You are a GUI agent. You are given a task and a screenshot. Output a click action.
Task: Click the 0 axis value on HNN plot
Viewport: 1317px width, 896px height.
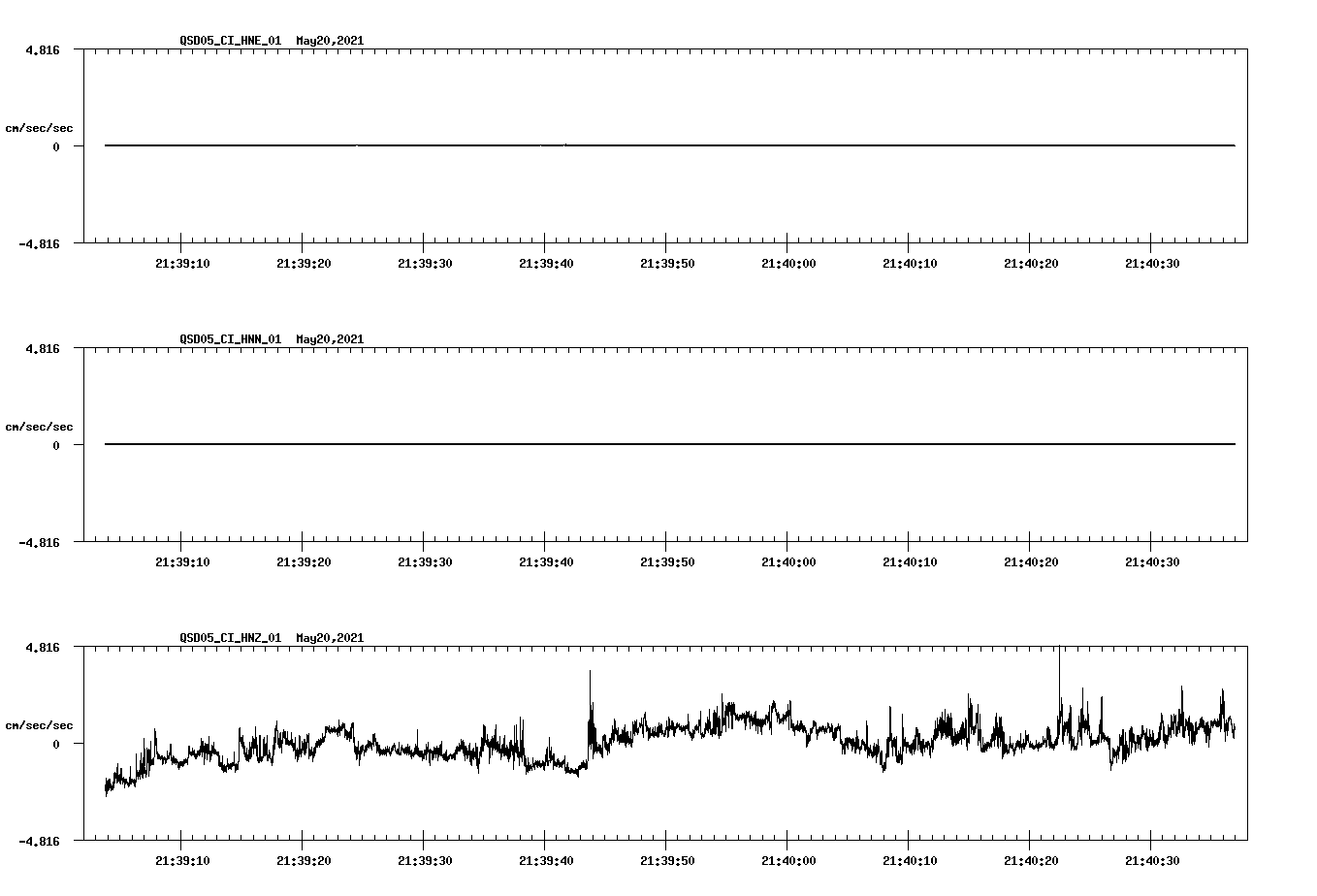tap(56, 445)
